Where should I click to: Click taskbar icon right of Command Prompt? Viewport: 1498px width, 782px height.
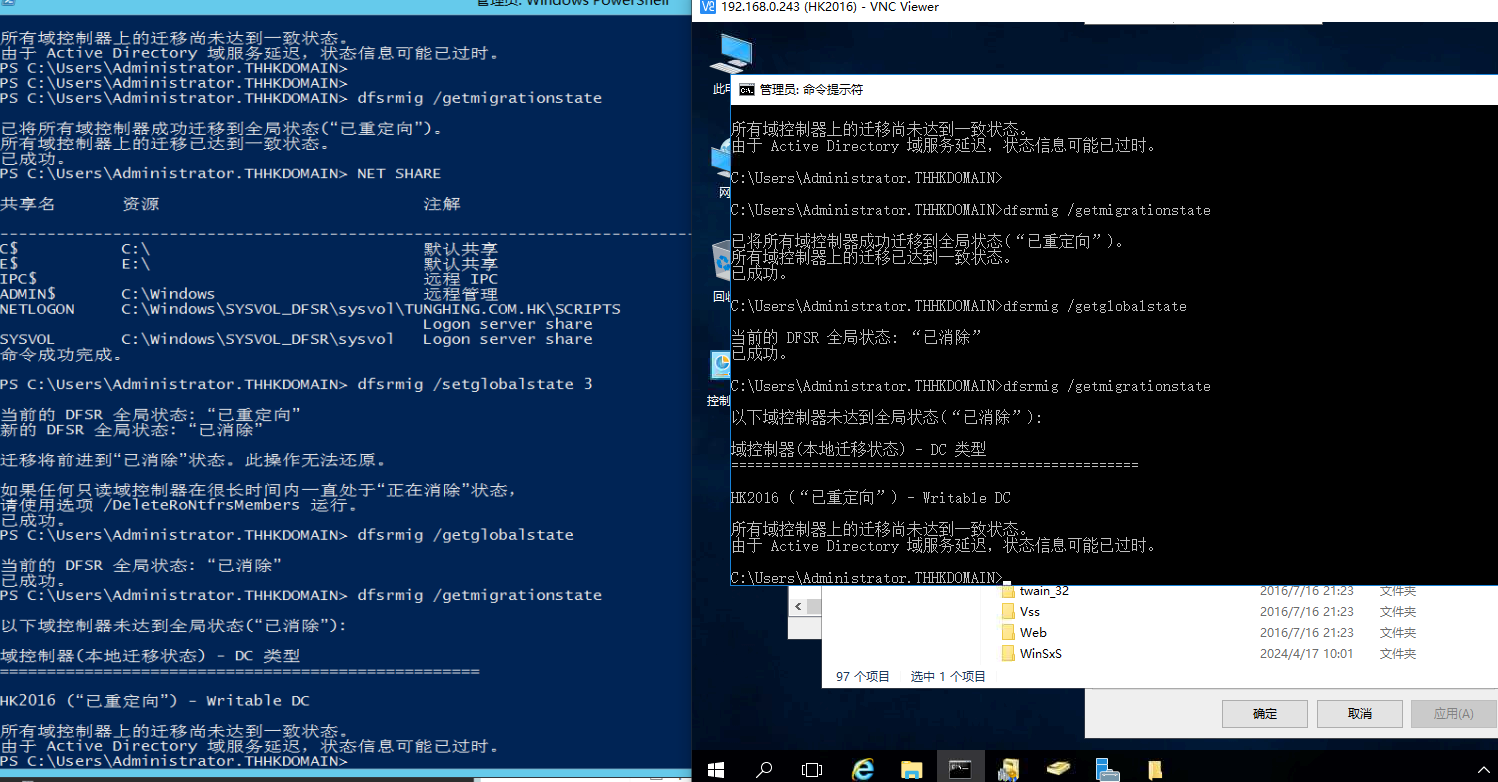(x=1009, y=769)
